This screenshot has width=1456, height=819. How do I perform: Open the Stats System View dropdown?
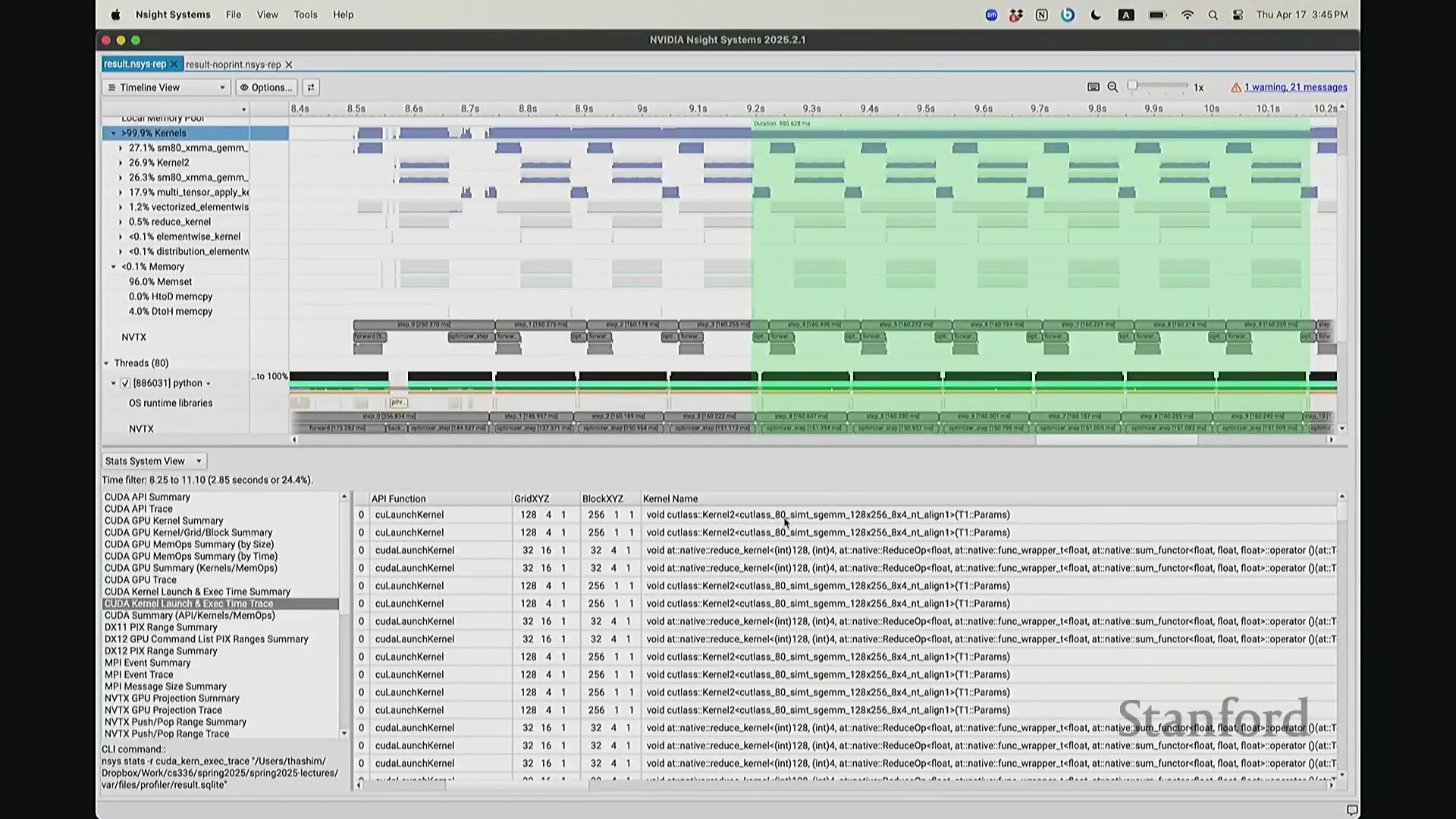point(154,461)
